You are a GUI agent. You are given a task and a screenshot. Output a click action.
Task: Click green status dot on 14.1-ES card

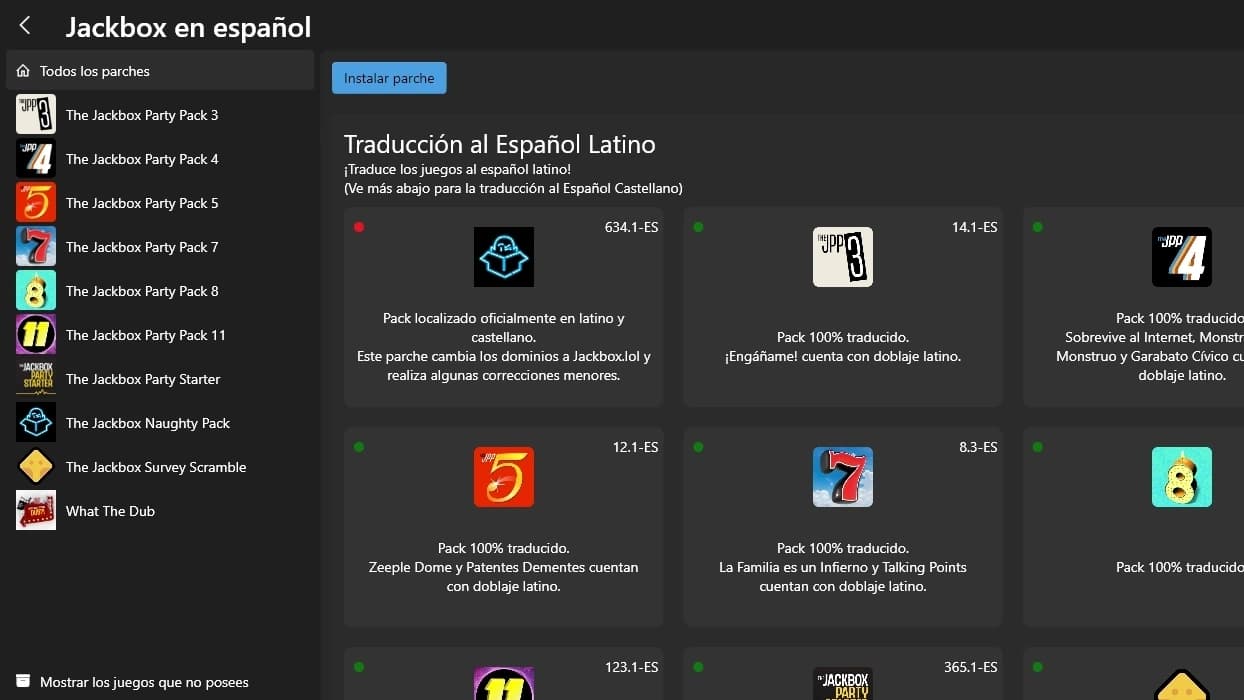pos(698,227)
